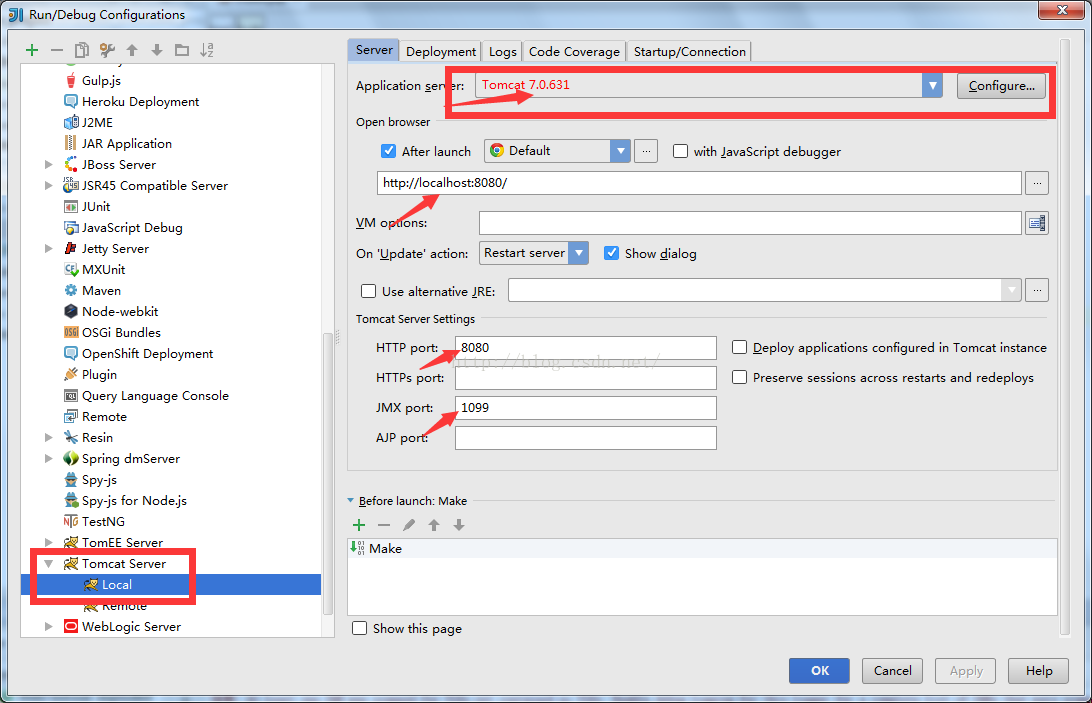Screen dimensions: 1092x703
Task: Add before-launch task plus icon
Action: (359, 525)
